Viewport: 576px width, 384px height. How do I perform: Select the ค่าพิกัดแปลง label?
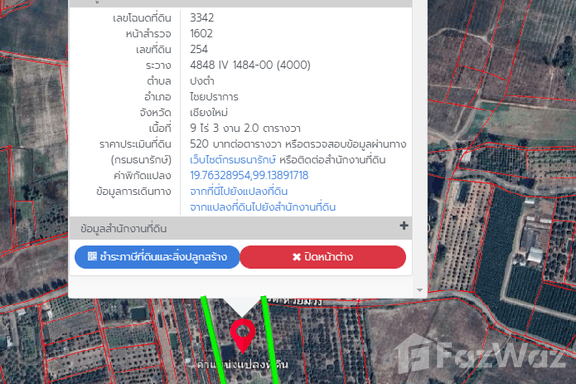pos(143,176)
